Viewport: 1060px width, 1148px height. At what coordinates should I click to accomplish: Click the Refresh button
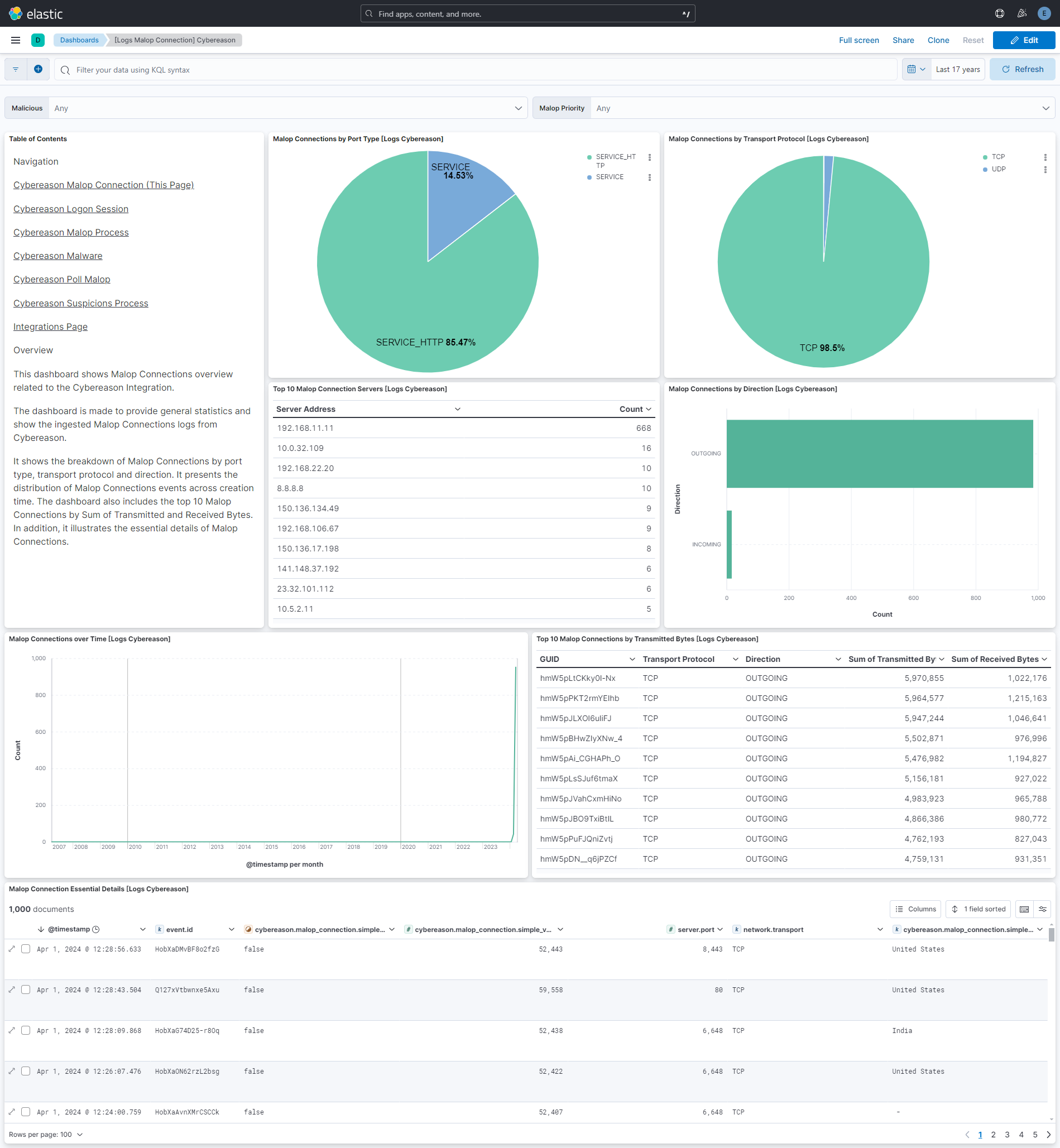coord(1021,69)
